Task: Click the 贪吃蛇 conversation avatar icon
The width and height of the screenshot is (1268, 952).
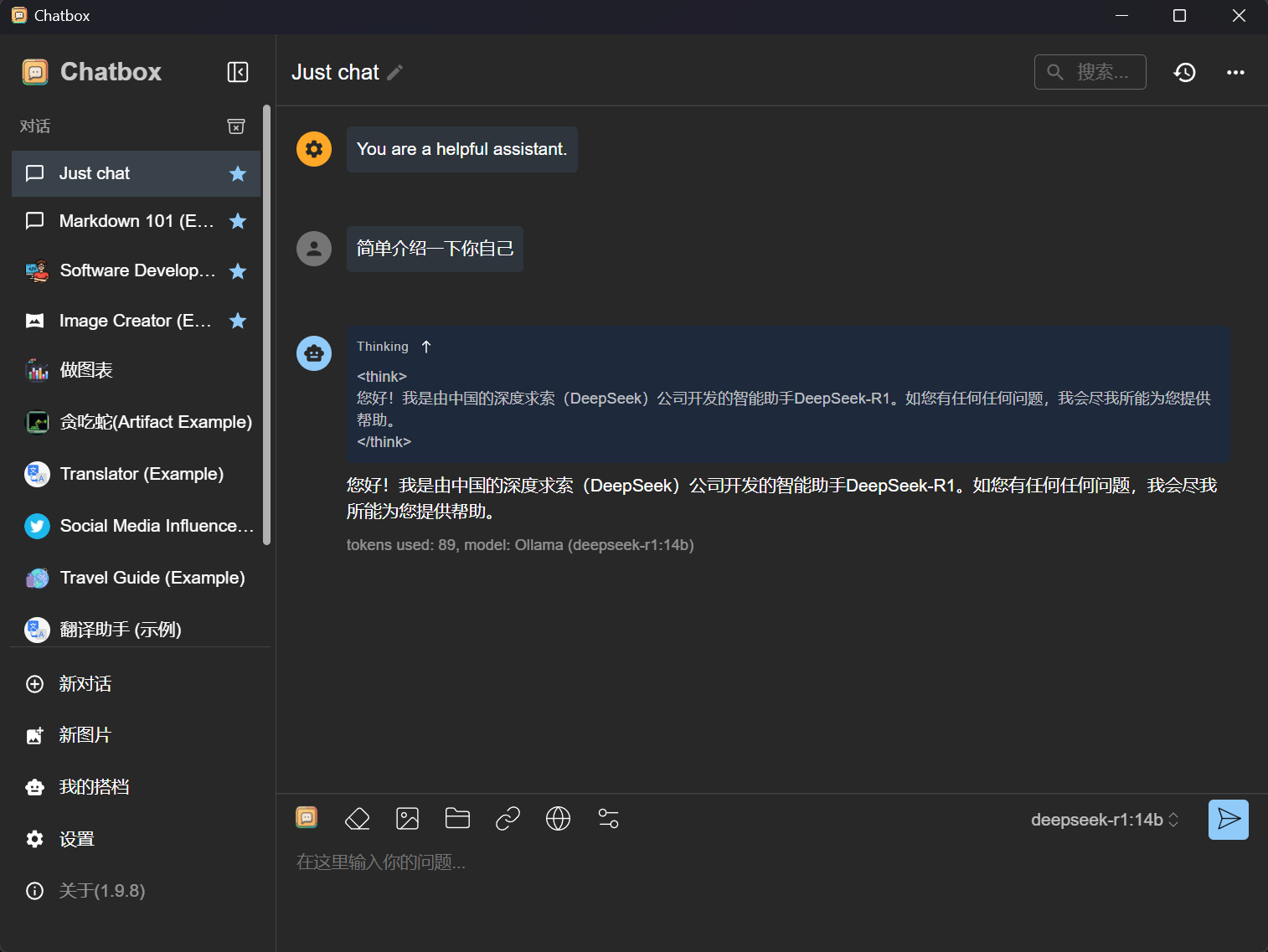Action: coord(37,422)
